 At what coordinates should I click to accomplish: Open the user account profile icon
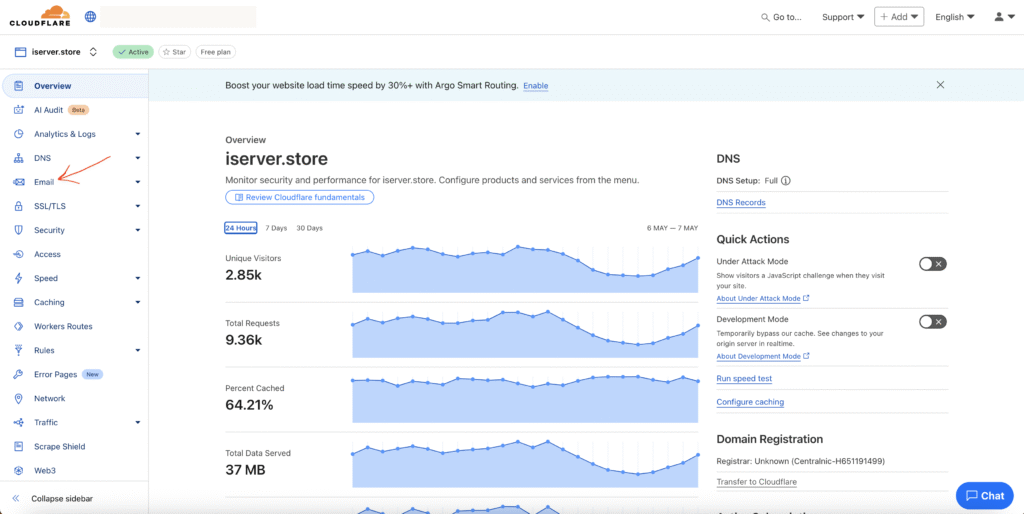1002,17
